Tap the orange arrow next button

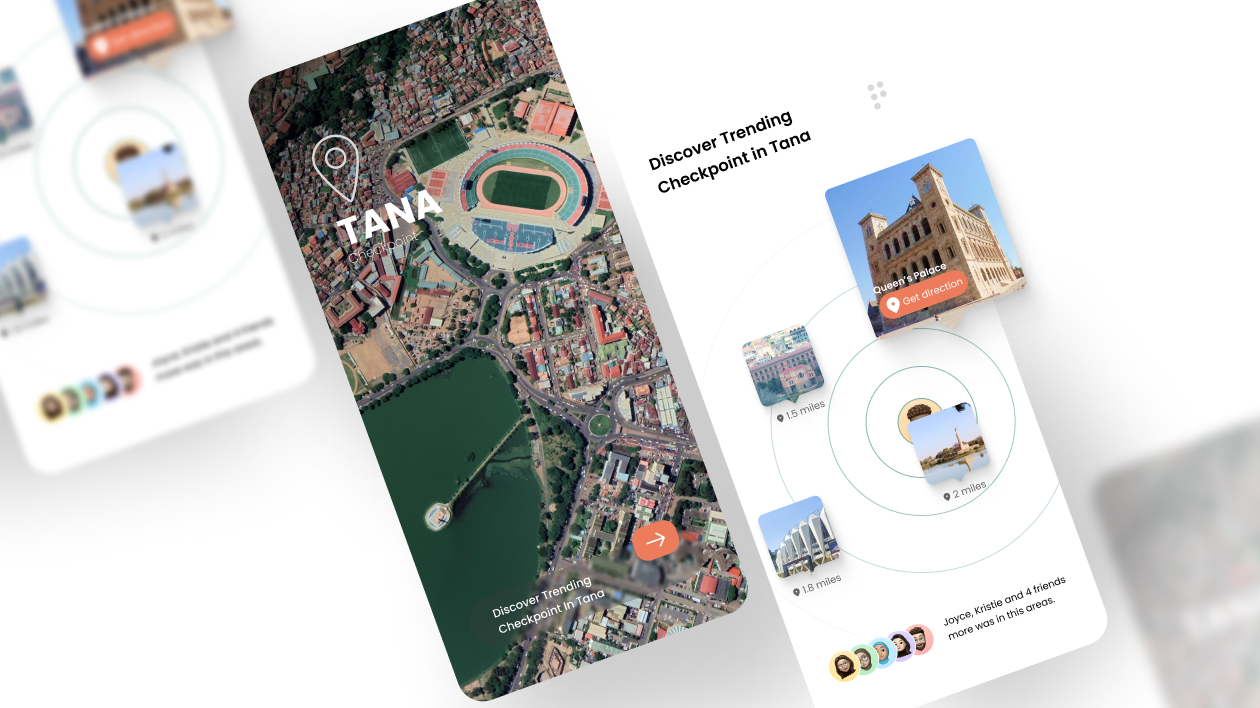coord(655,540)
